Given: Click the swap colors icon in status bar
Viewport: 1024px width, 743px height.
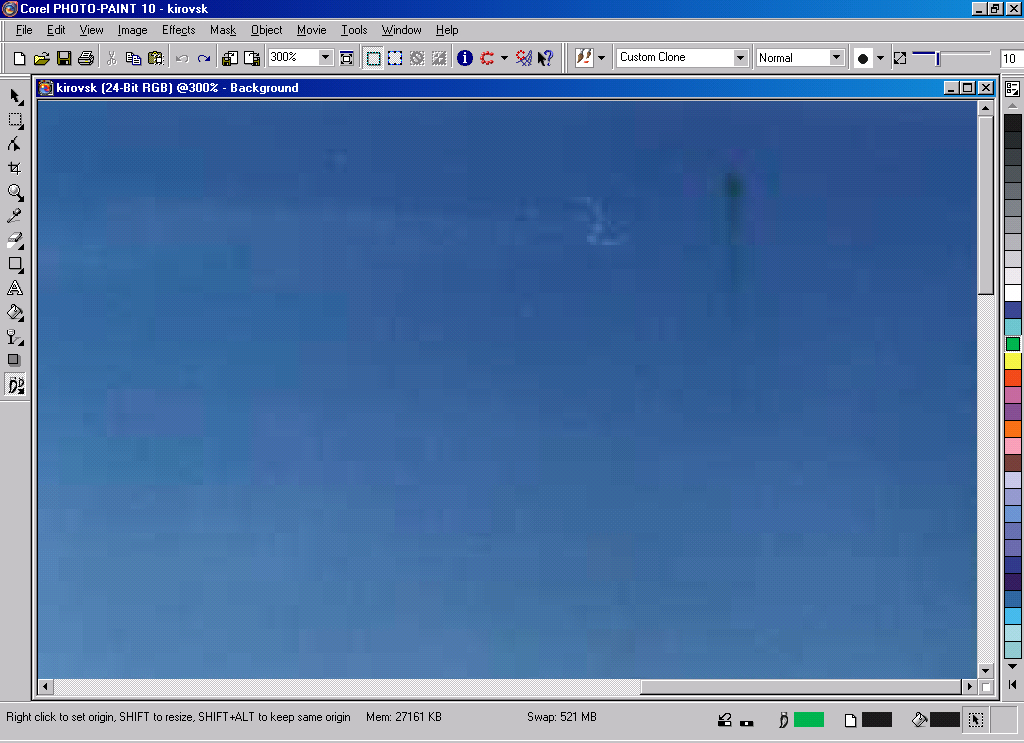Looking at the screenshot, I should (x=724, y=719).
